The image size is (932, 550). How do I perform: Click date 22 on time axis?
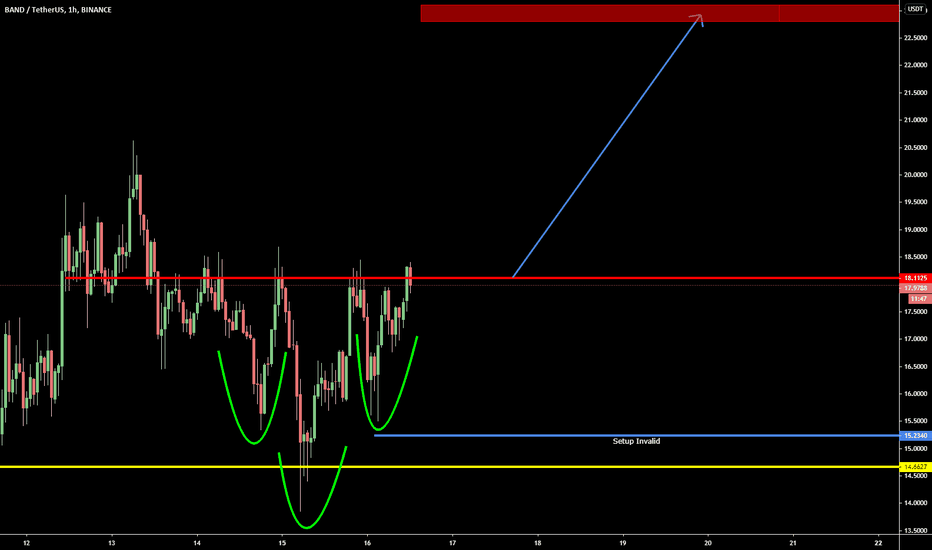pos(879,543)
